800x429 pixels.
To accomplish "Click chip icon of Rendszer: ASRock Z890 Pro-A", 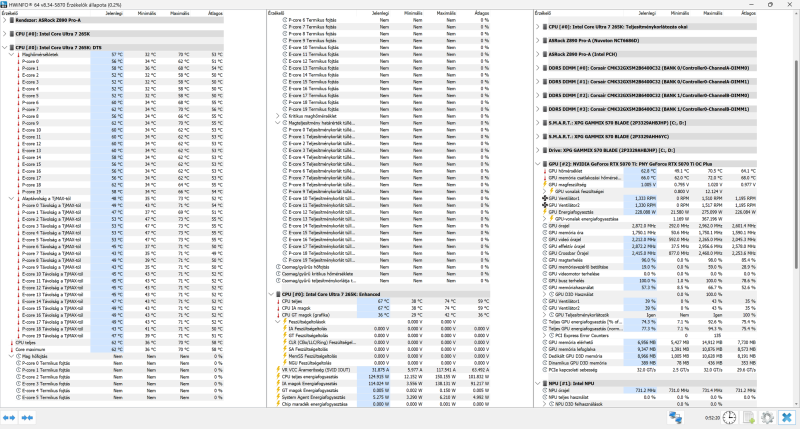I will point(12,20).
